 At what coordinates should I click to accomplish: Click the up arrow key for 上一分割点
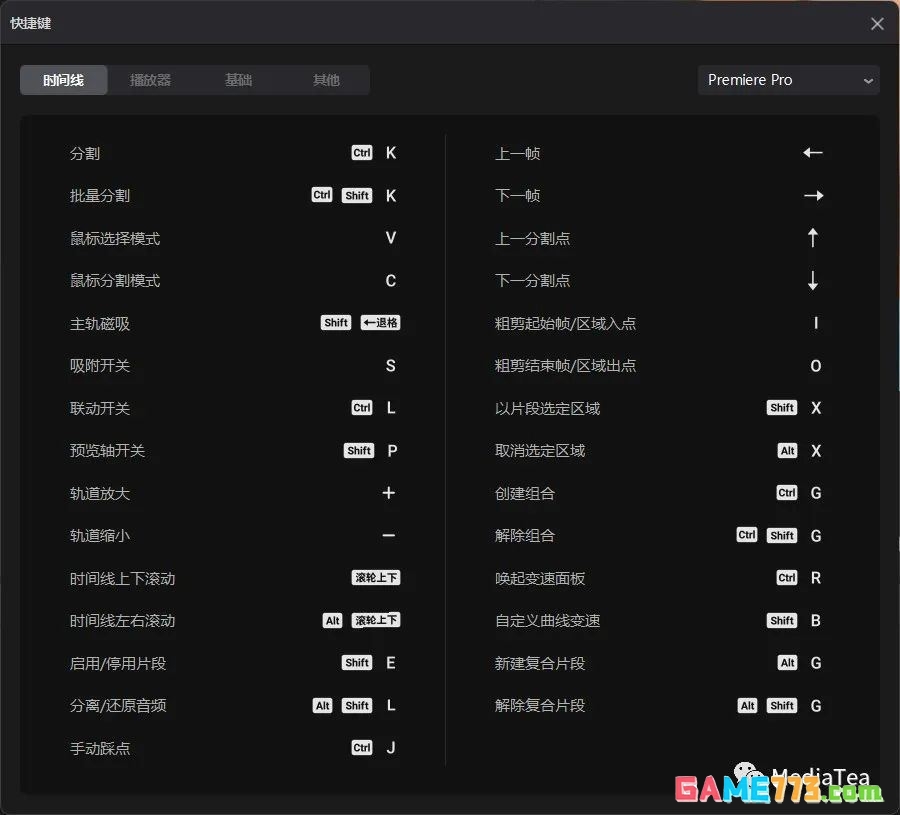[x=814, y=238]
